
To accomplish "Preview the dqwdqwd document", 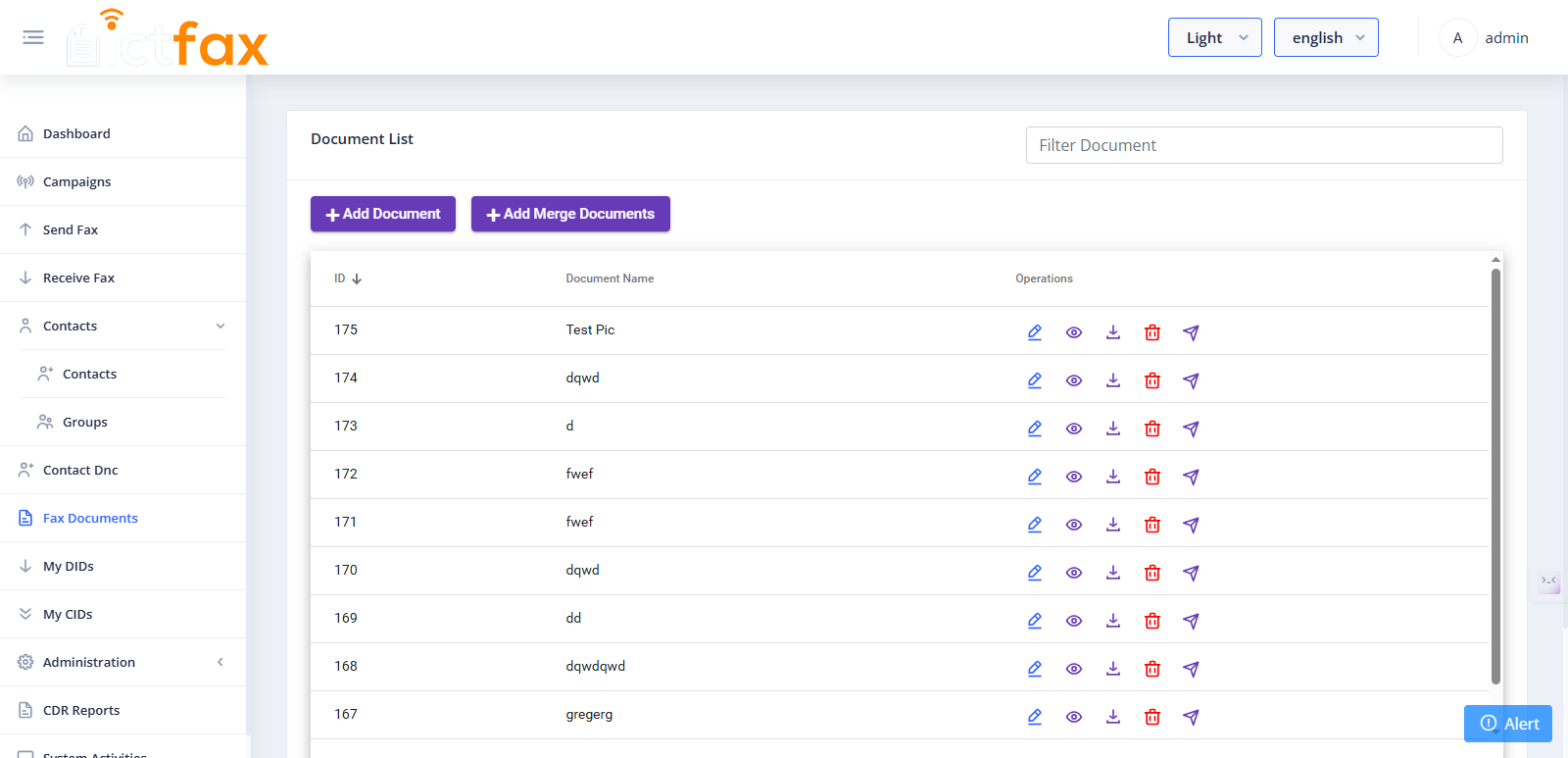I will pos(1074,669).
